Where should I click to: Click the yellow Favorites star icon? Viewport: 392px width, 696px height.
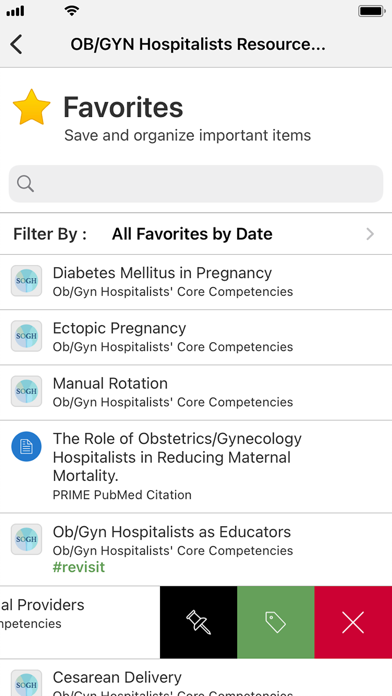tap(32, 107)
